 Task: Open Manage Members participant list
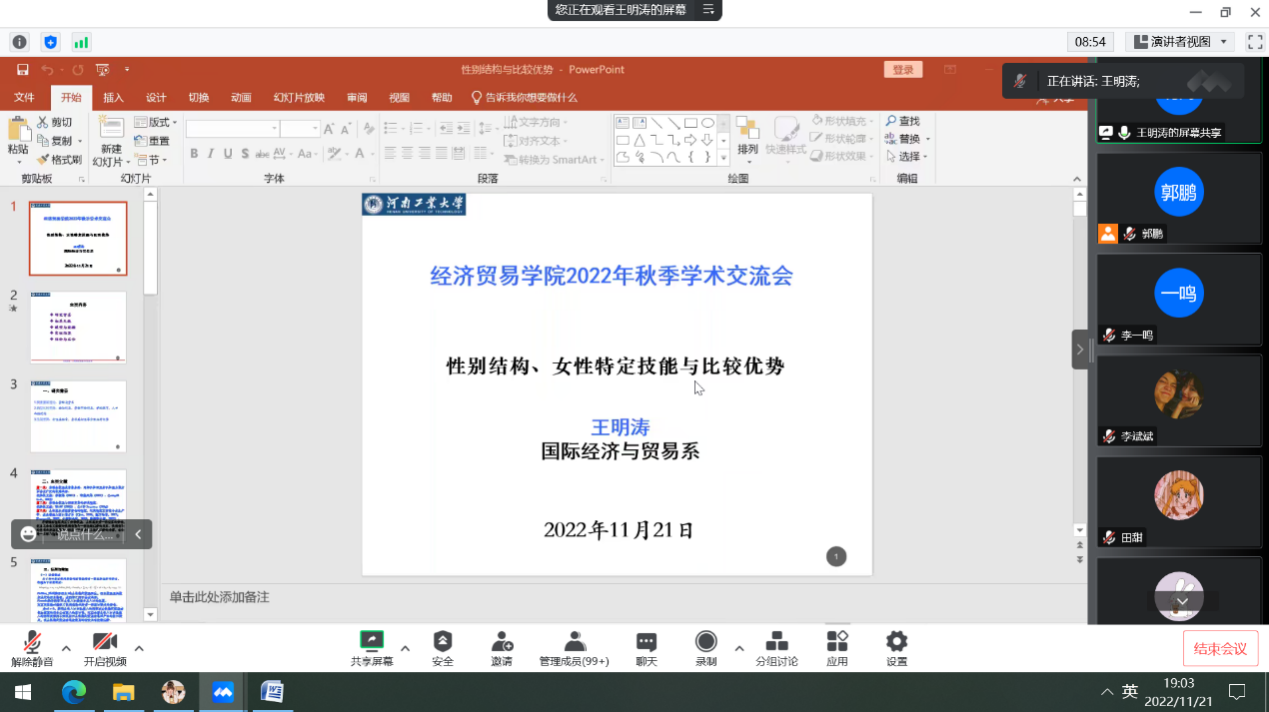[x=574, y=642]
